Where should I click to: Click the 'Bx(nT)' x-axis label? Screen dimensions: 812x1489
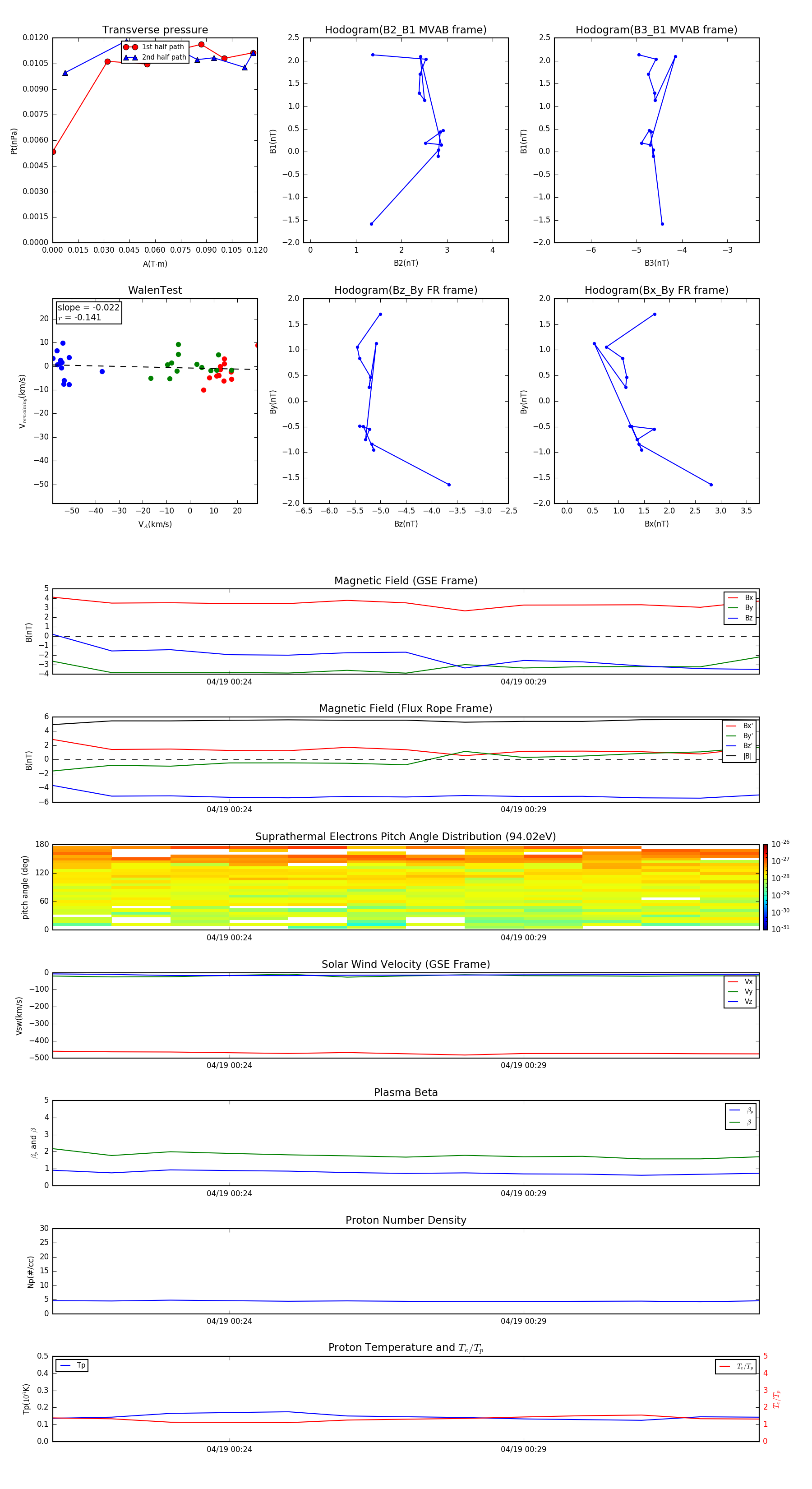tap(656, 524)
